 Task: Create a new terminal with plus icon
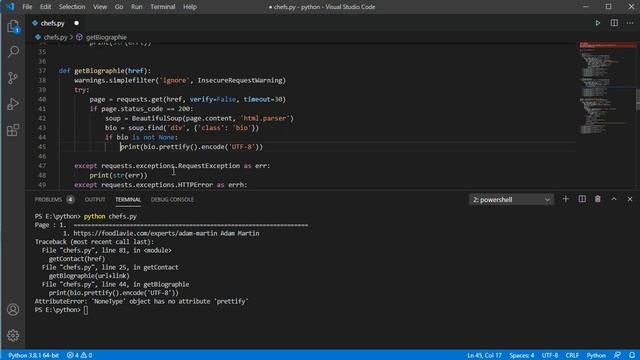[x=565, y=199]
